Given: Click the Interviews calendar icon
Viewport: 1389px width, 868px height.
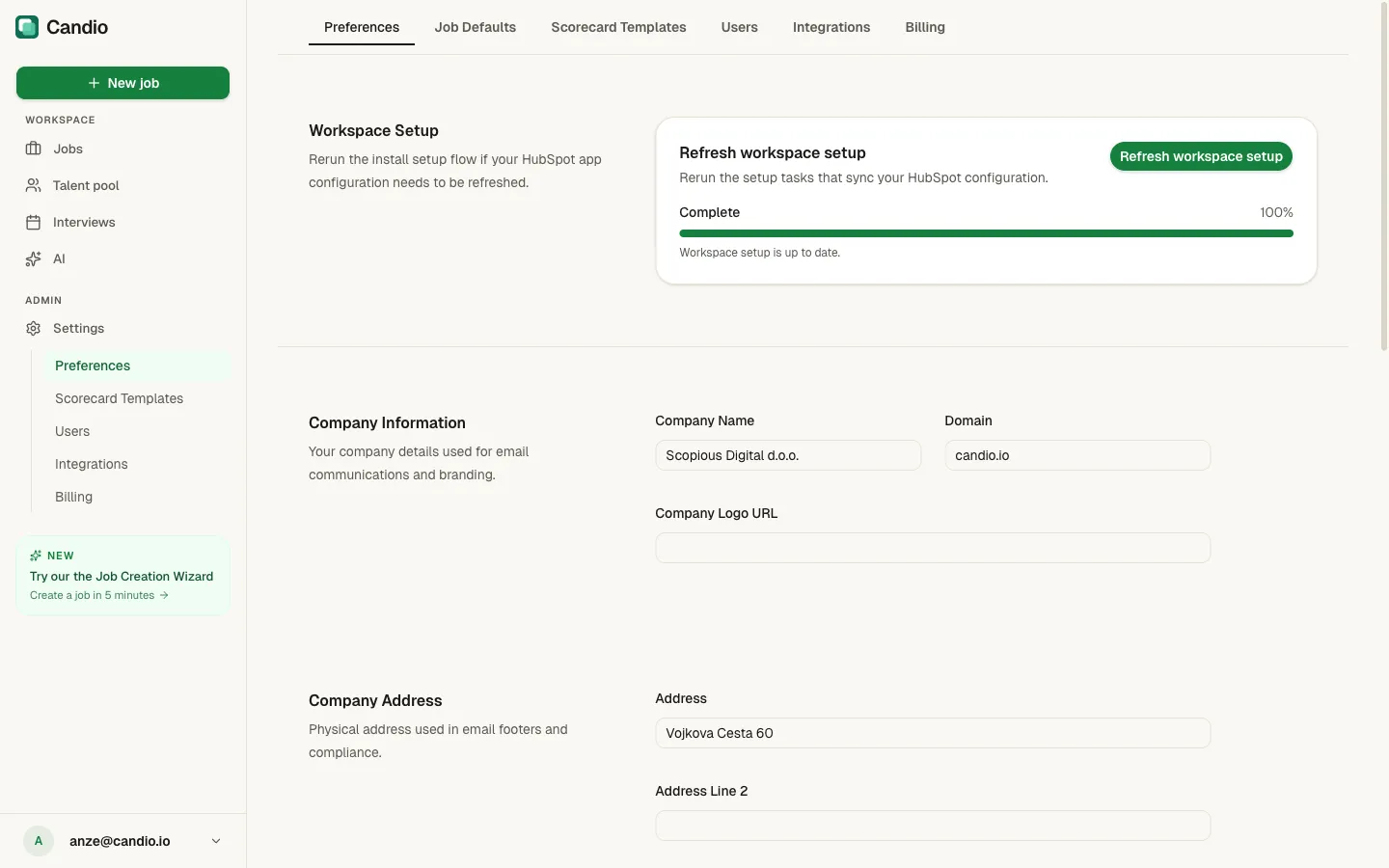Looking at the screenshot, I should pyautogui.click(x=34, y=222).
